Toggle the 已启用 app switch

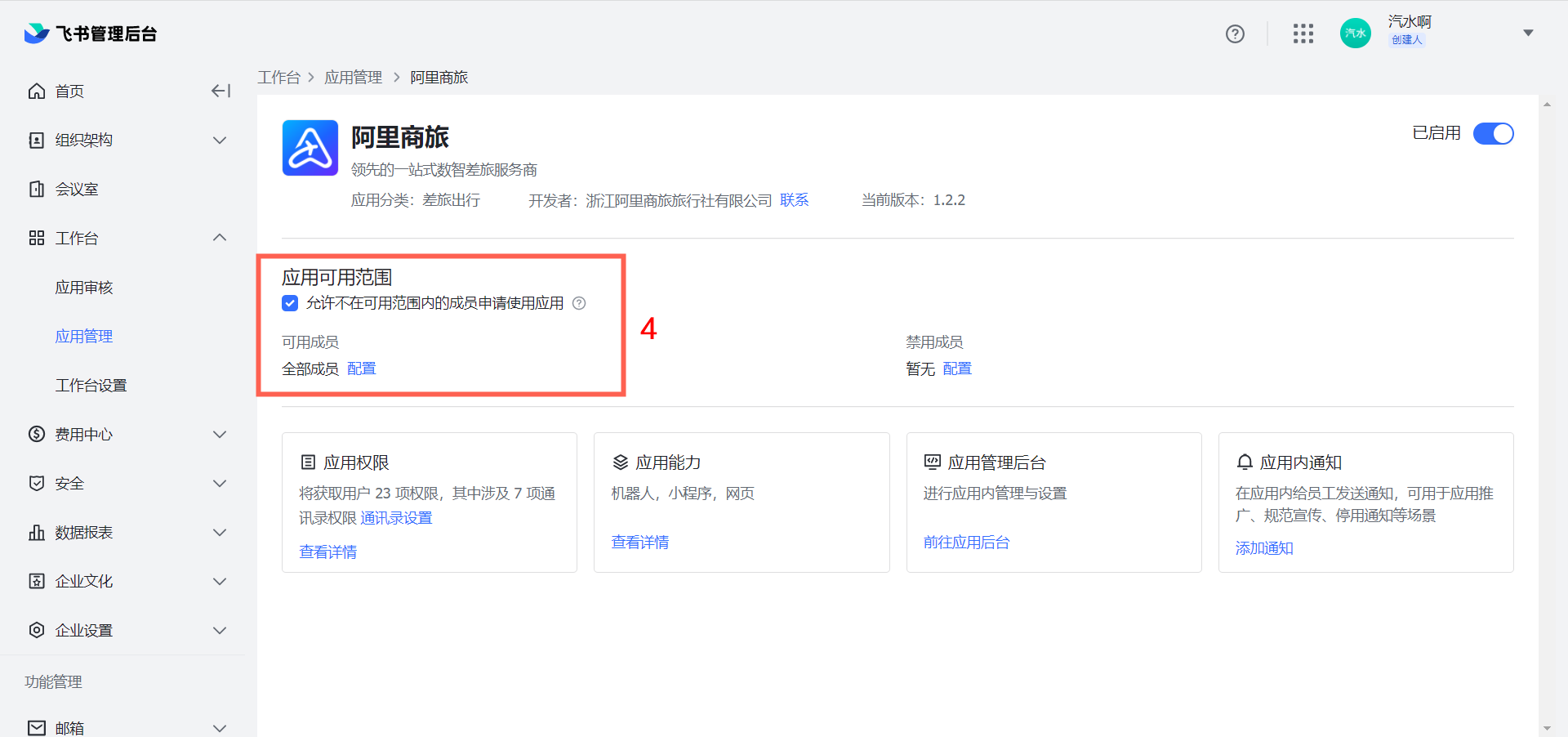click(x=1493, y=133)
